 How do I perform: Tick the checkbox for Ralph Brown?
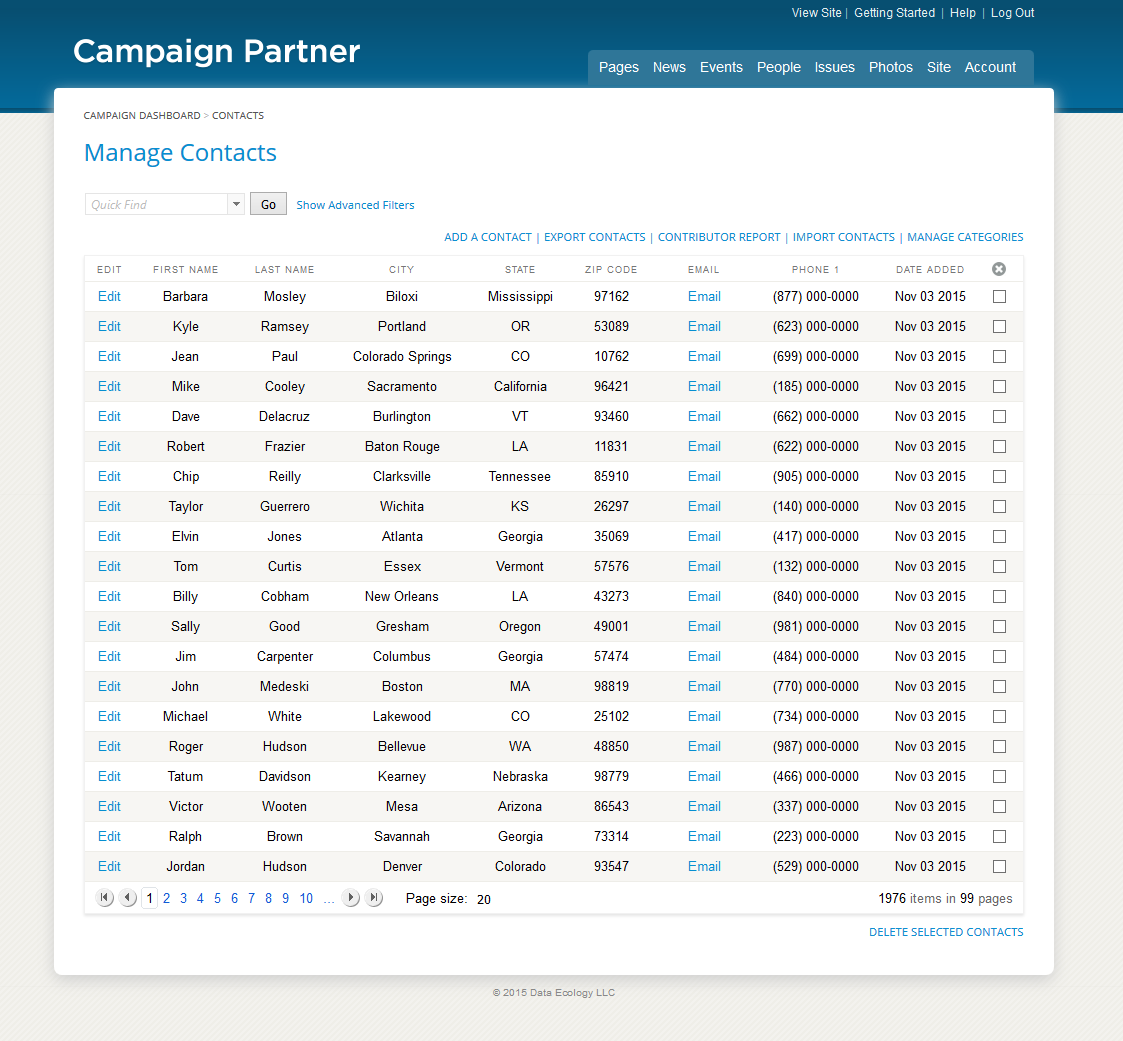tap(999, 837)
